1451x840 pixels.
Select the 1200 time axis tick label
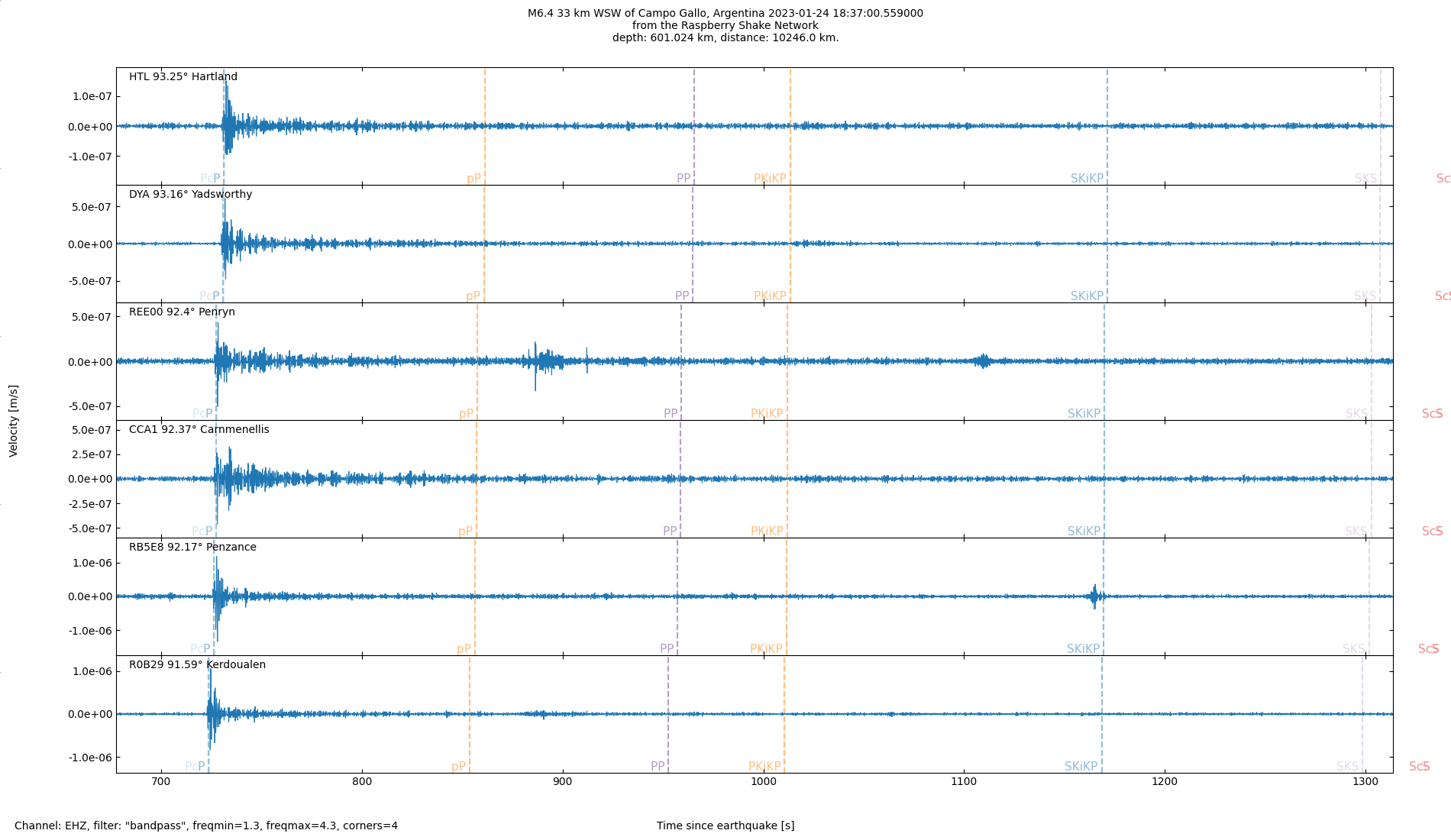coord(1165,781)
